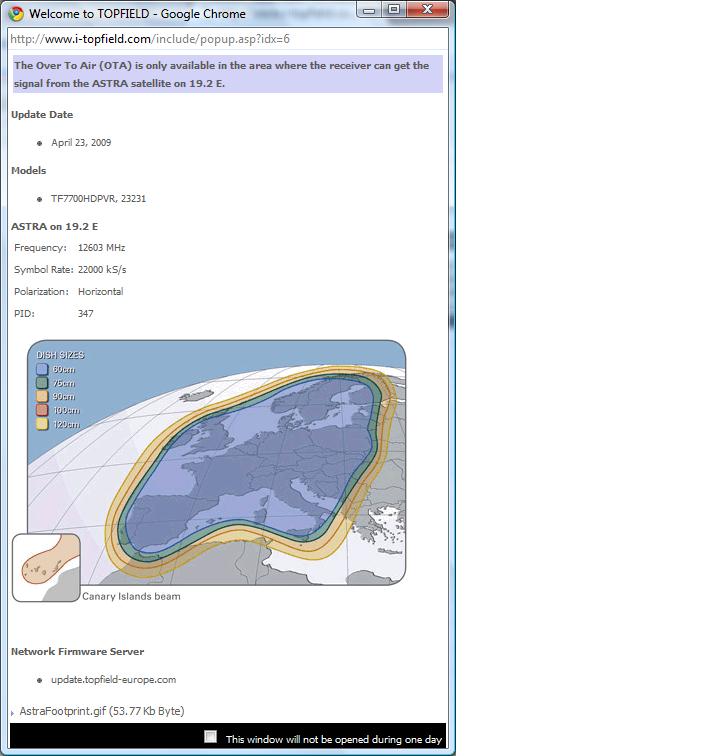Click the 'ASTRA on 19.2 E' heading
Image resolution: width=720 pixels, height=756 pixels.
54,227
